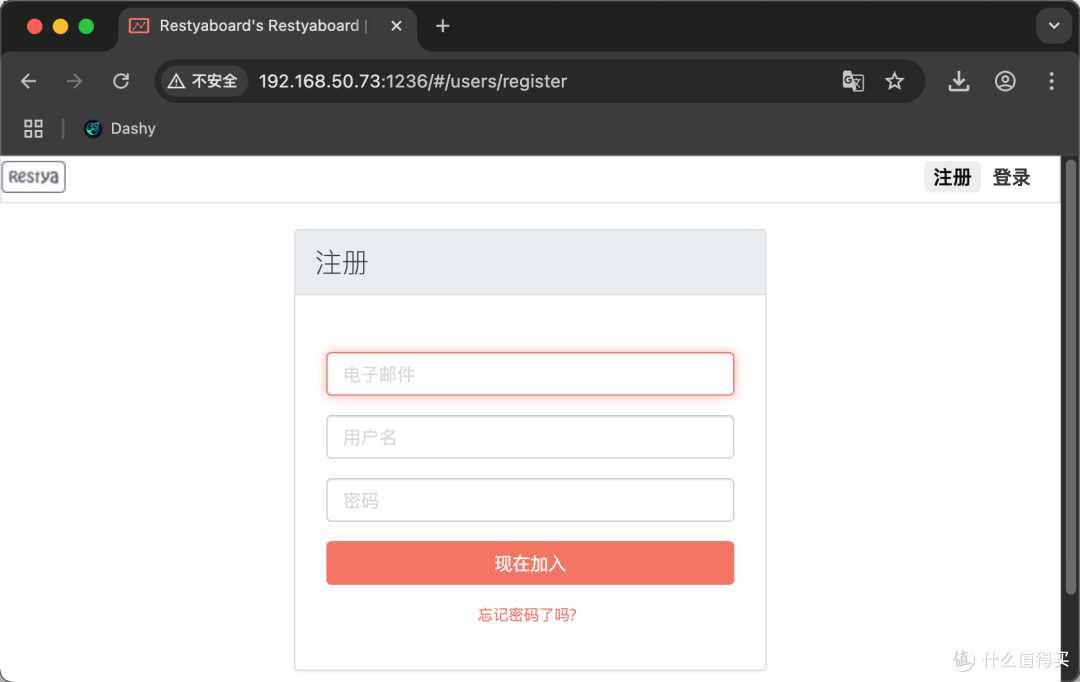Switch to the 注册 nav item
This screenshot has width=1080, height=682.
point(952,178)
